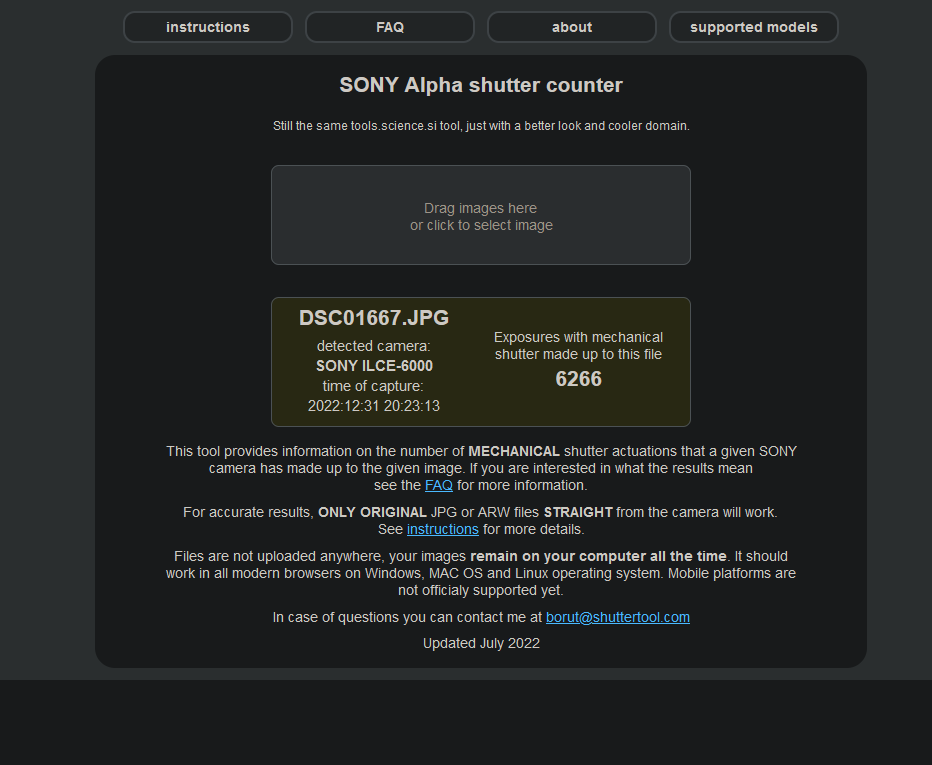Click the SONY Alpha shutter counter heading
The image size is (932, 765).
(481, 85)
